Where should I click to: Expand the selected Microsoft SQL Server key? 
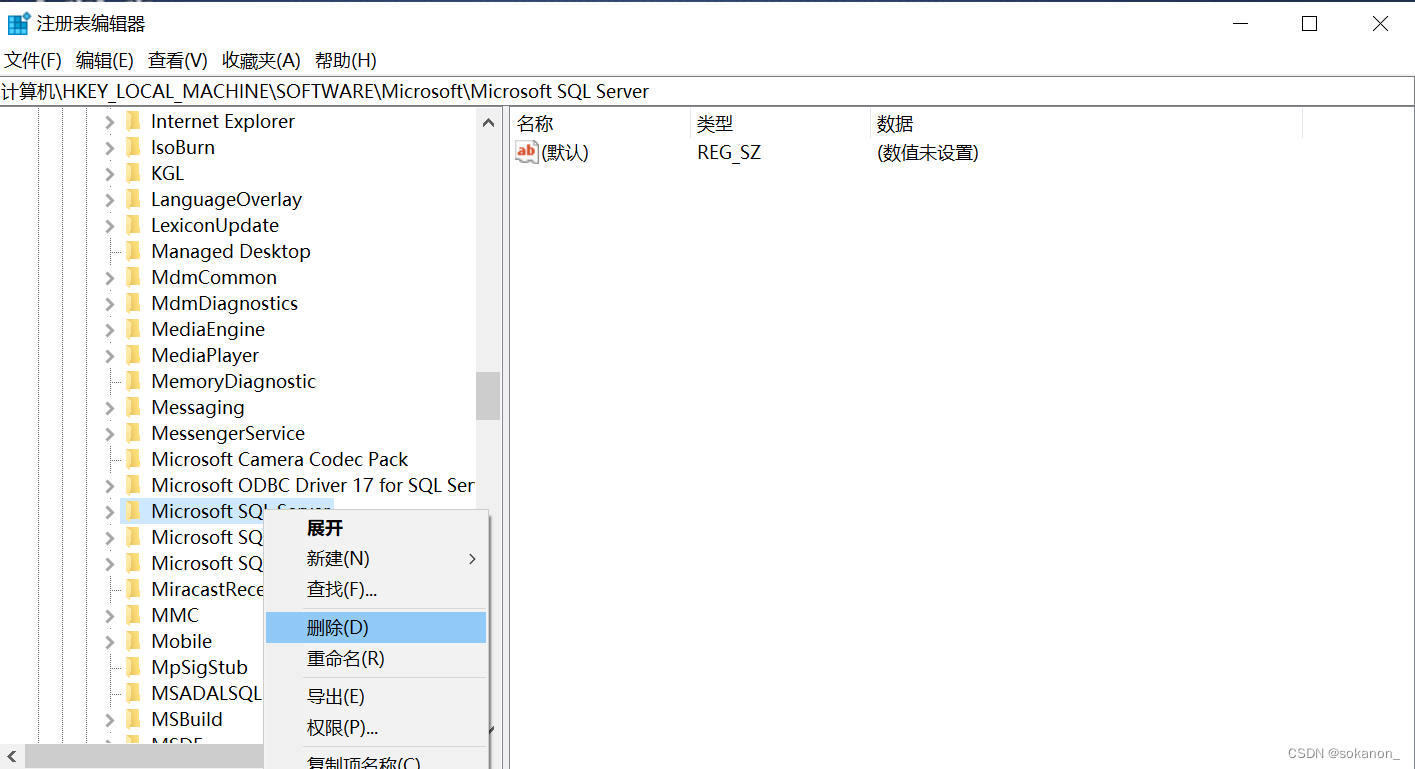click(x=110, y=512)
